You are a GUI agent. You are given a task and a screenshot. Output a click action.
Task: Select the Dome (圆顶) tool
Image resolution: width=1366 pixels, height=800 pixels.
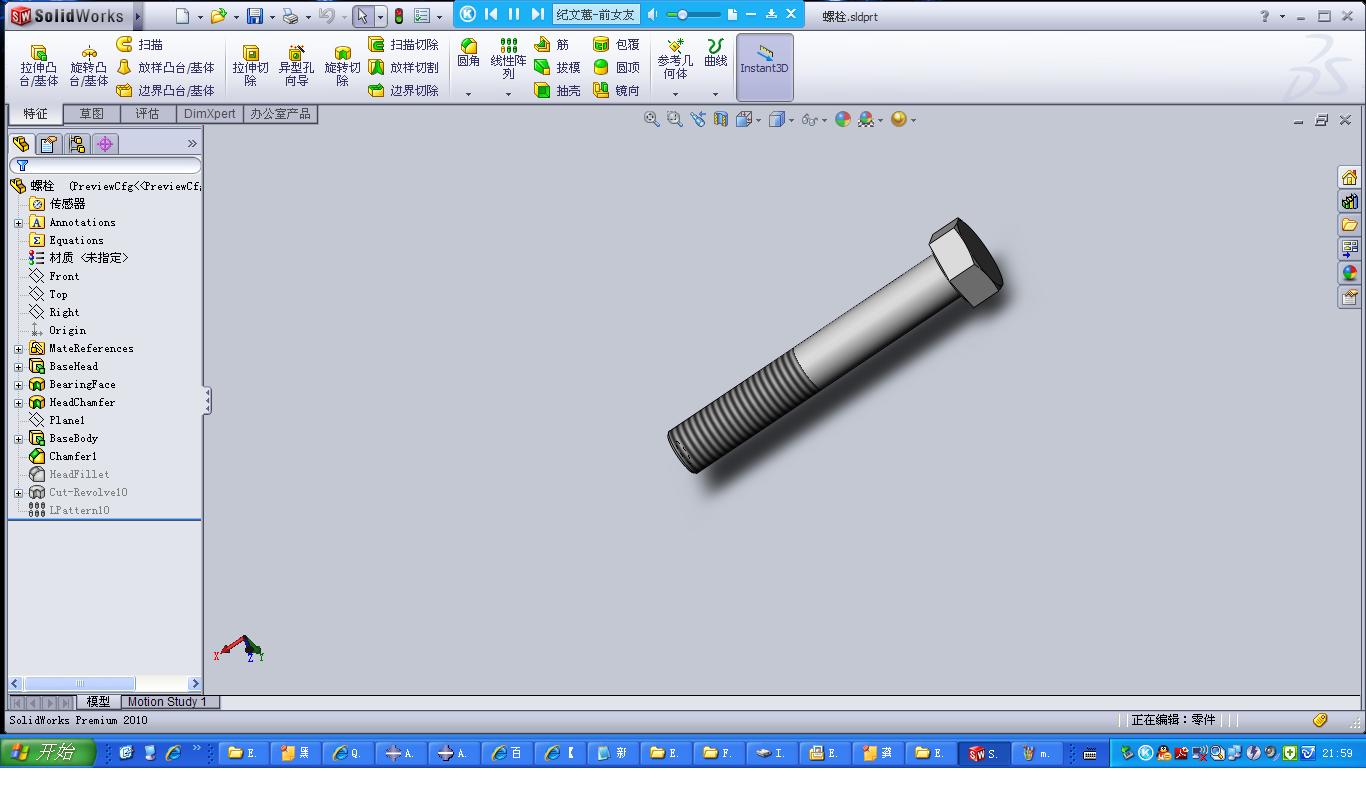[x=616, y=68]
